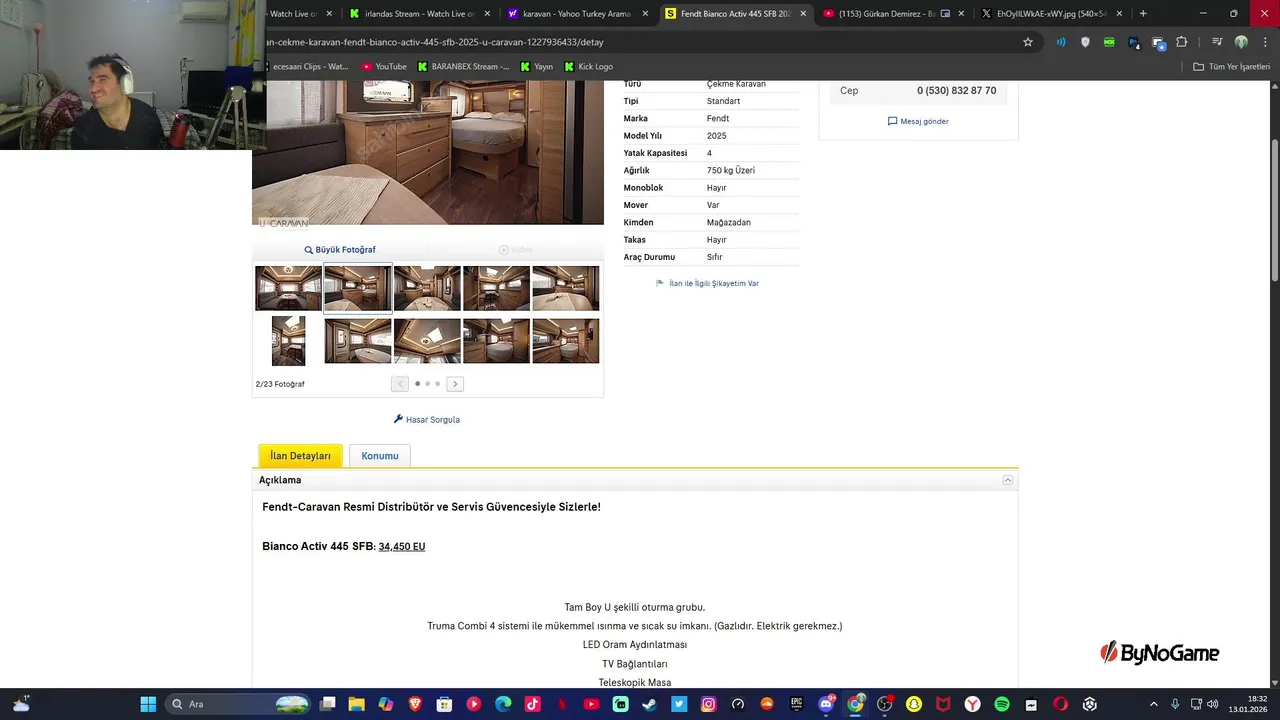Bookmark this page with the star icon
1280x720 pixels.
tap(1027, 42)
